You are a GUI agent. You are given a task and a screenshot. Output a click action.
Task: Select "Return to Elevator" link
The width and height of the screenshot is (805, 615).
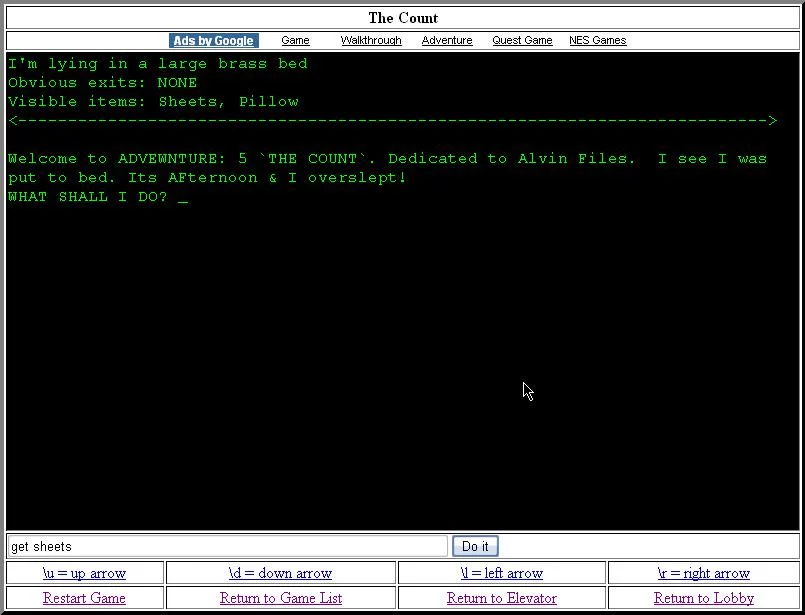502,598
